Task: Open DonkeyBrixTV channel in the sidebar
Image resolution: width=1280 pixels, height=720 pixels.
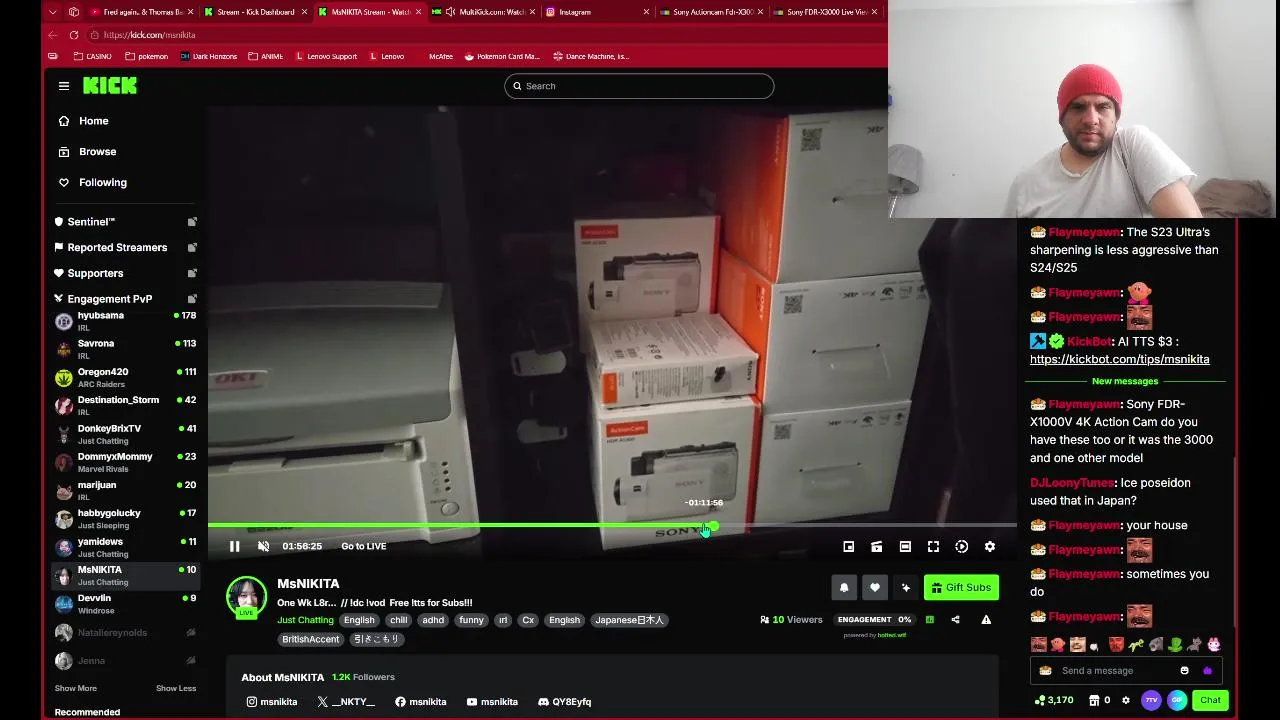Action: pos(125,434)
